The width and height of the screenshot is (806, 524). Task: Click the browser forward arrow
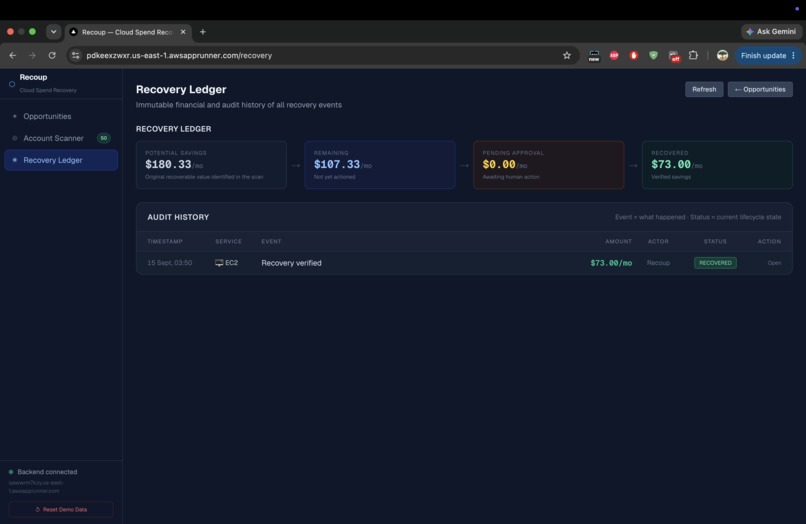click(x=32, y=56)
